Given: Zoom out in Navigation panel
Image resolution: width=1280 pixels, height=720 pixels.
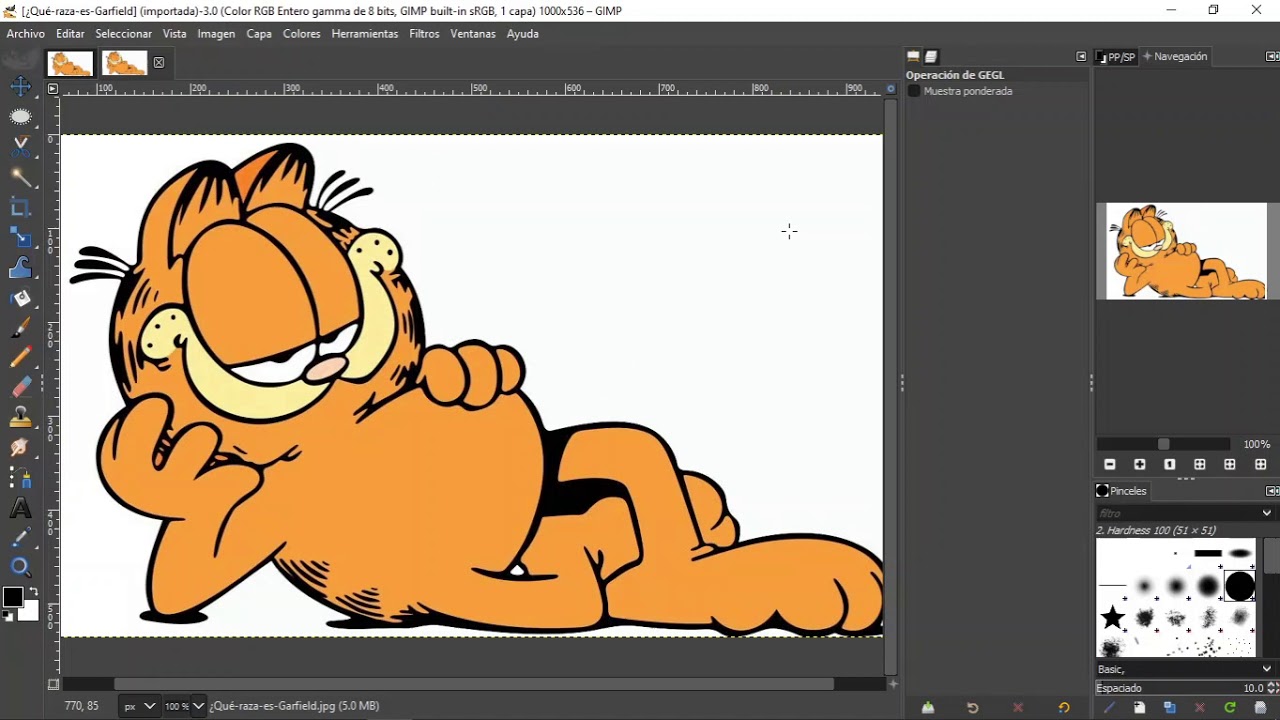Looking at the screenshot, I should click(x=1110, y=465).
